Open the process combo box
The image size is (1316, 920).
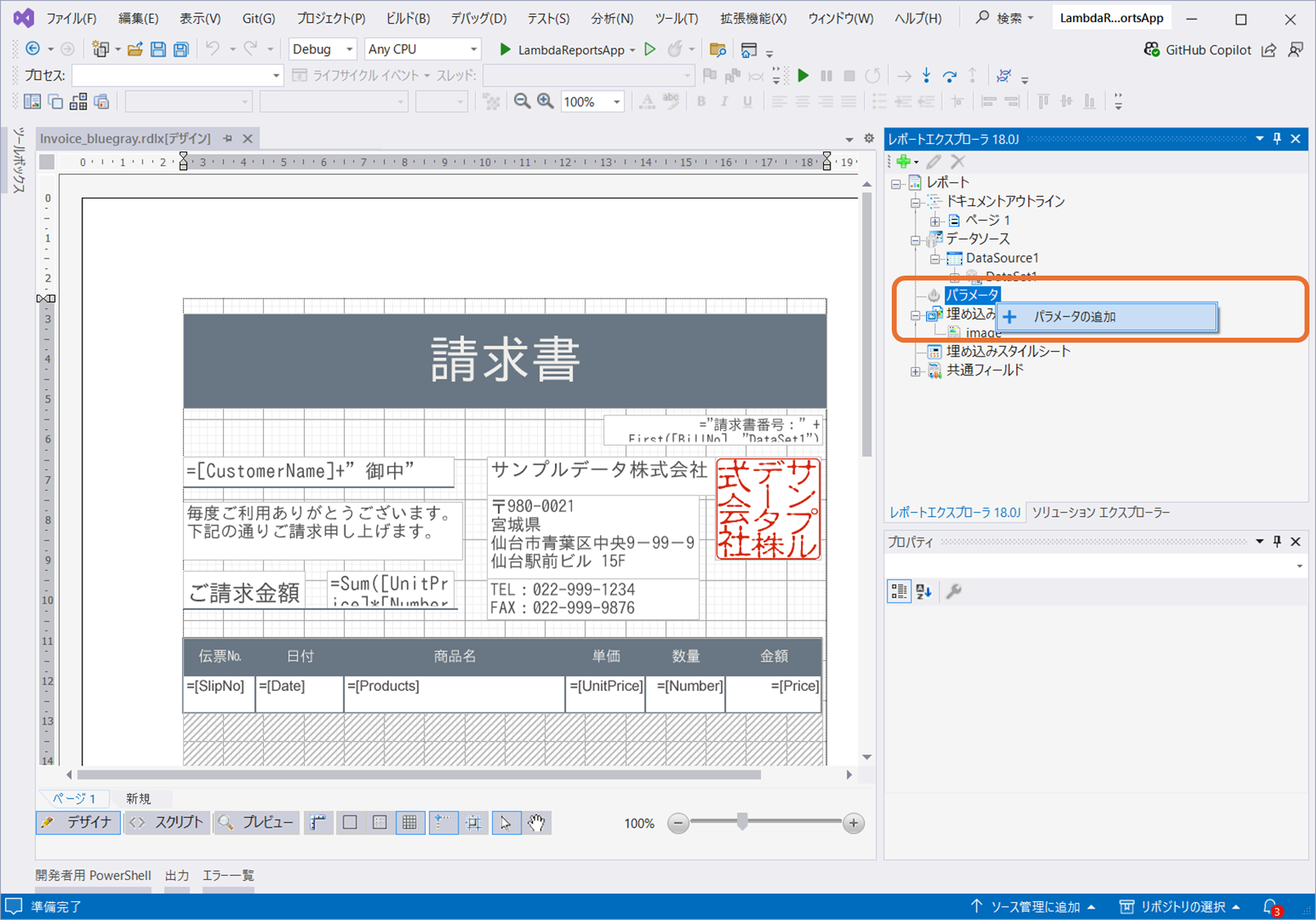click(177, 75)
